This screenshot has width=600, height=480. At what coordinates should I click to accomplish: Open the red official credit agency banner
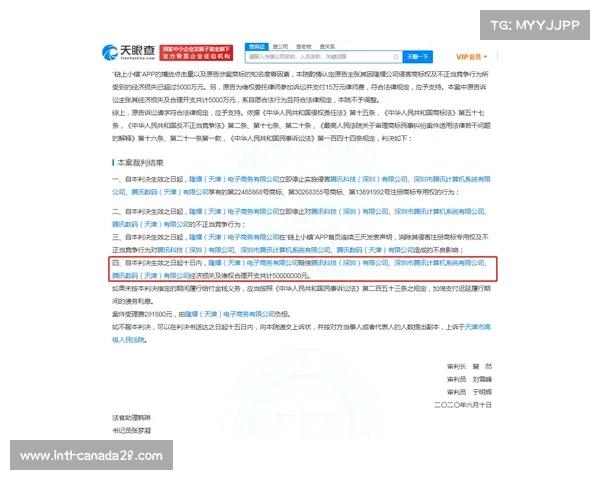[x=196, y=52]
